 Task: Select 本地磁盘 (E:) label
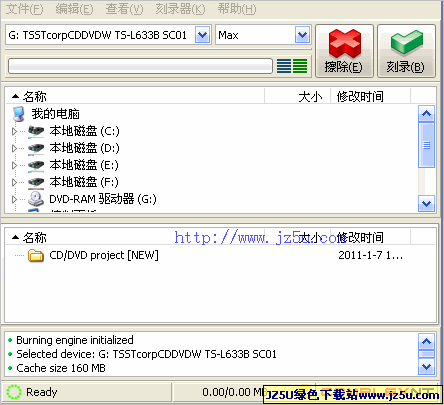84,165
